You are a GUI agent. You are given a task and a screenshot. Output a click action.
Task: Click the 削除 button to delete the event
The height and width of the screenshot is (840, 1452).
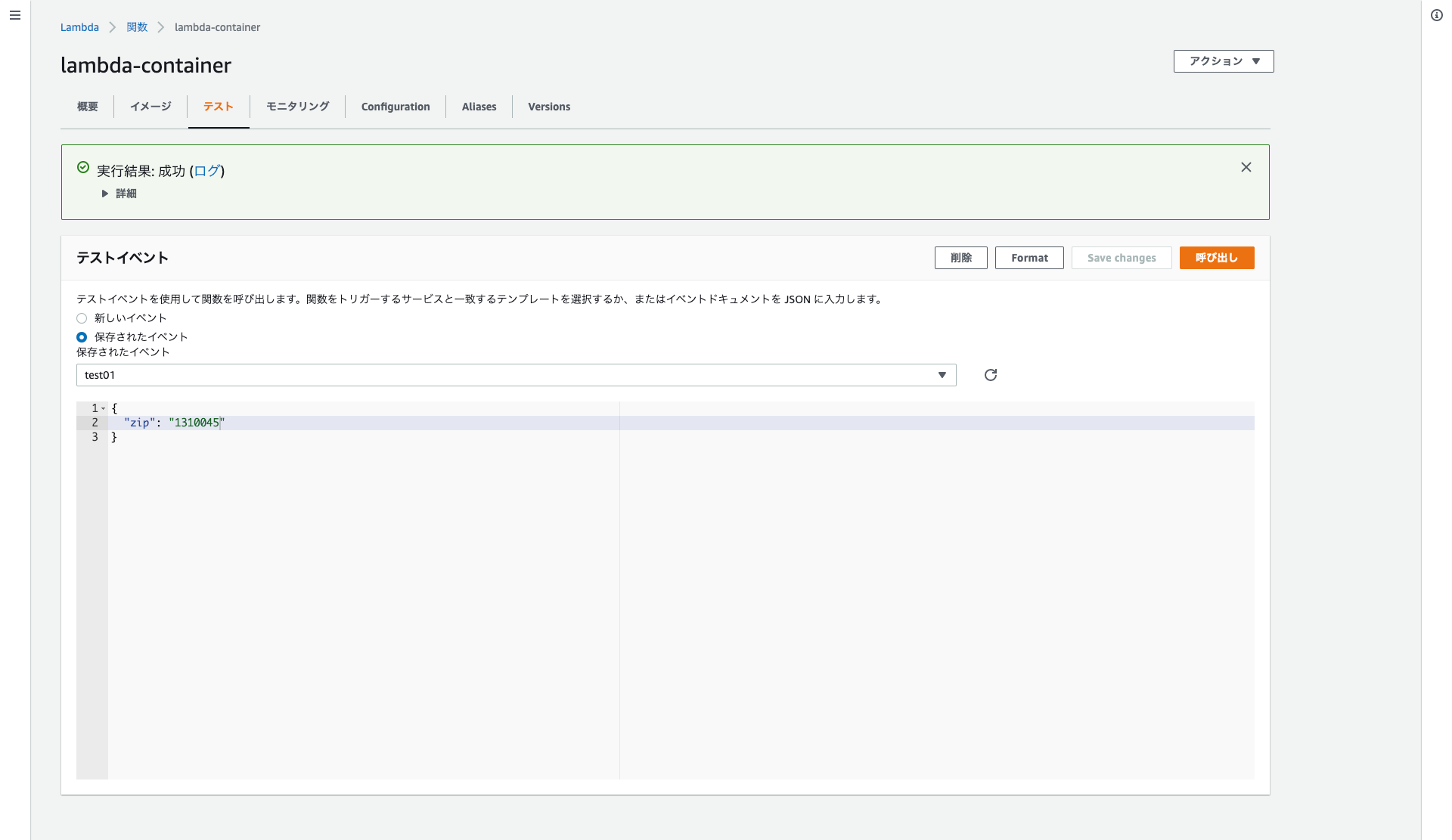(x=960, y=258)
